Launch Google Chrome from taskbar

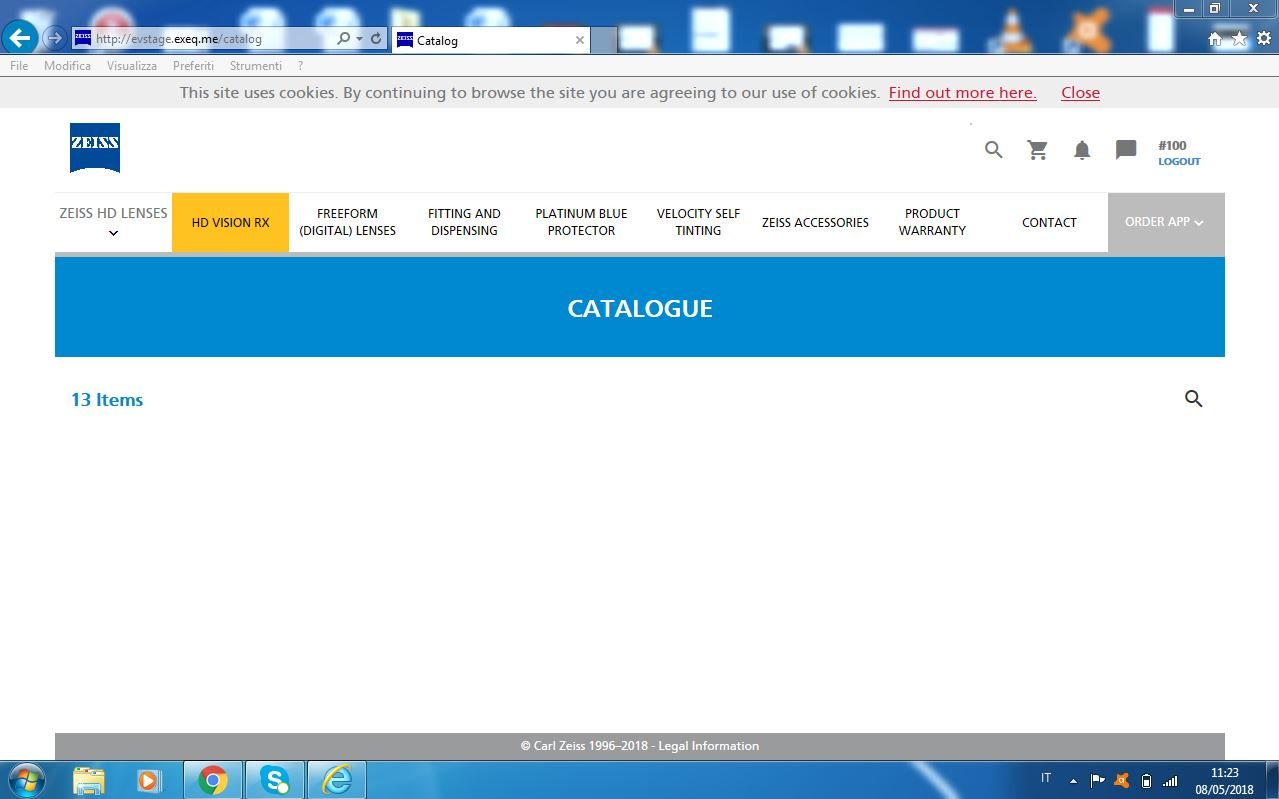(x=212, y=780)
